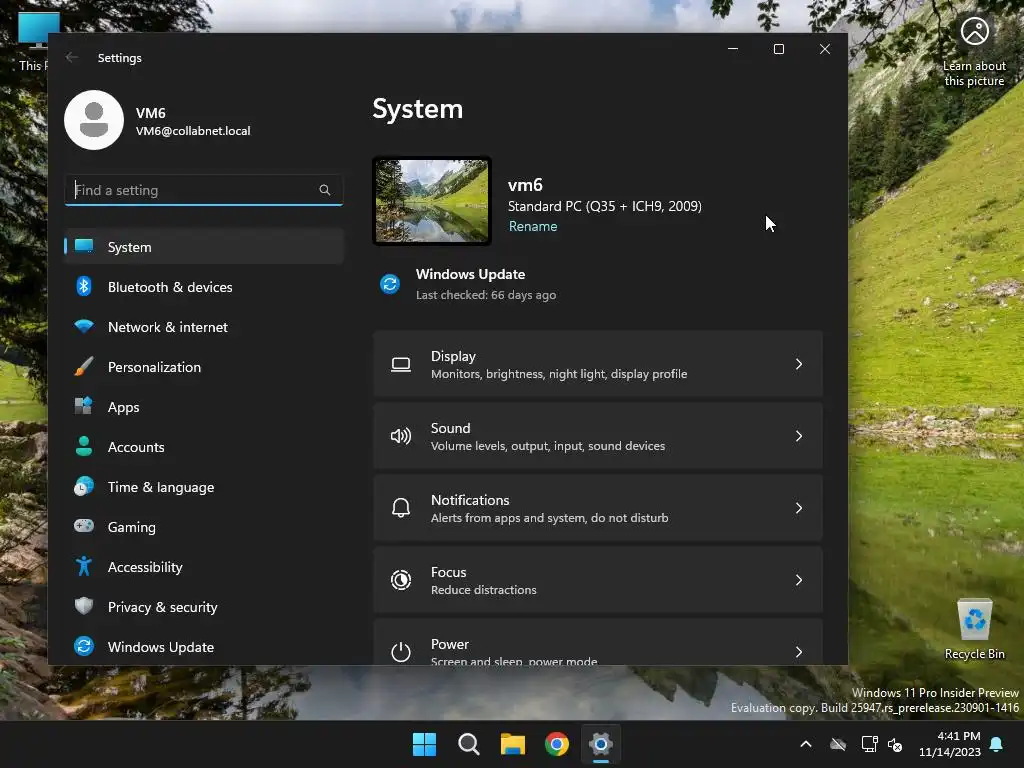The width and height of the screenshot is (1024, 768).
Task: Open the Focus settings card
Action: click(598, 580)
